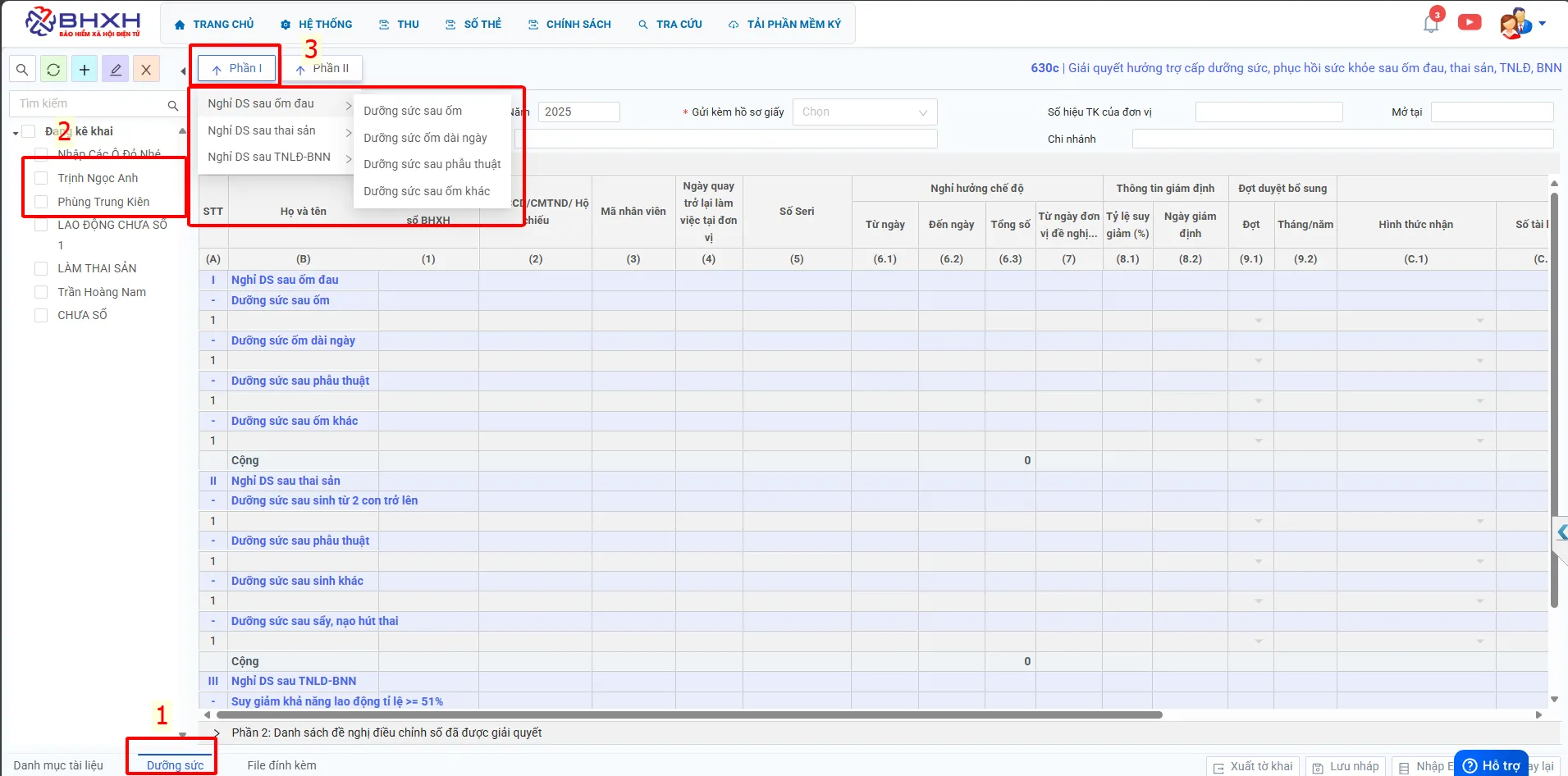Click the table's horizontal scrollbar
Screen dimensions: 1568x776
[x=689, y=714]
